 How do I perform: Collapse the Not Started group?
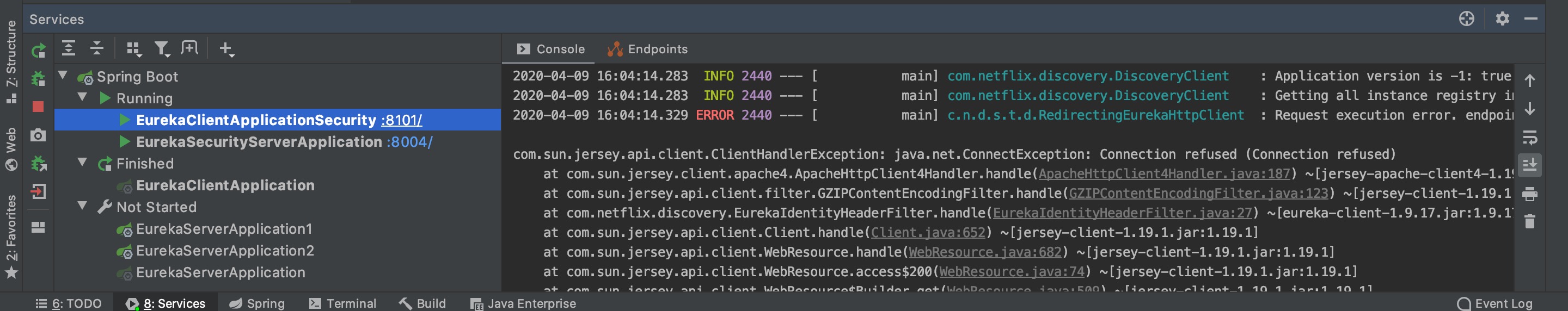(82, 207)
